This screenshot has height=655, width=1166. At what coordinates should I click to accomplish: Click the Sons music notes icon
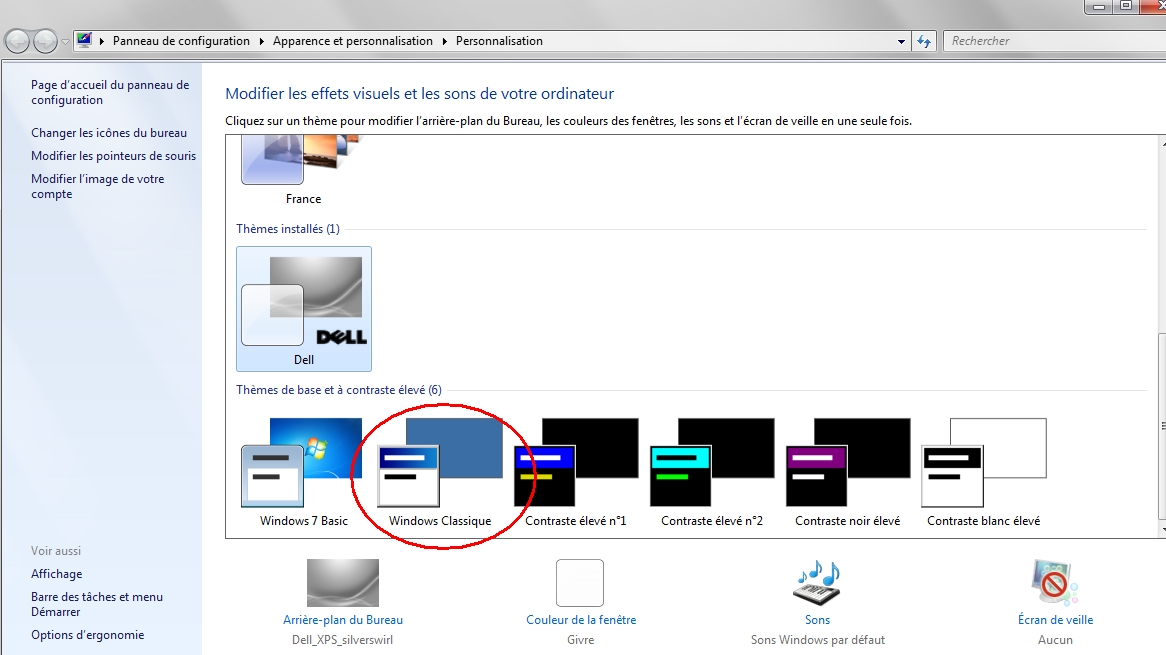(818, 582)
